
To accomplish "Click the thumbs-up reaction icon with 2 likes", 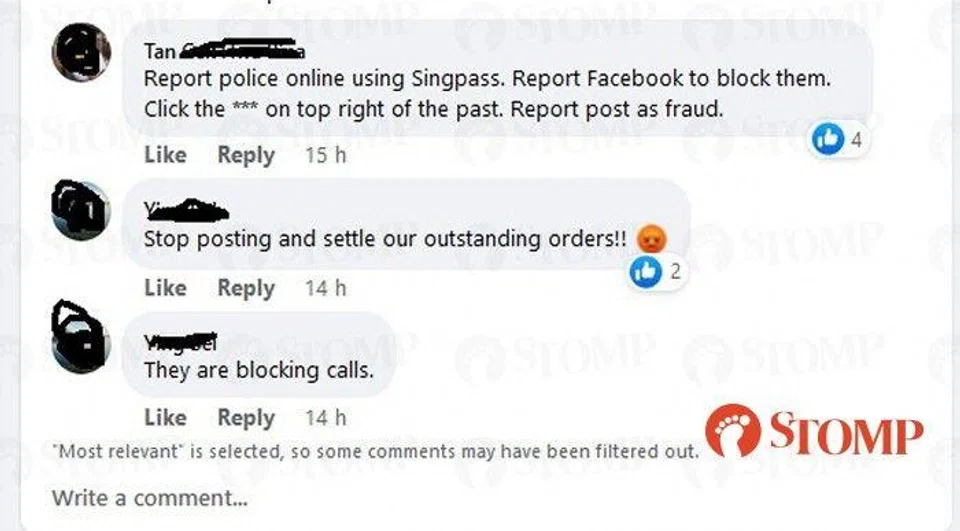I will tap(646, 271).
